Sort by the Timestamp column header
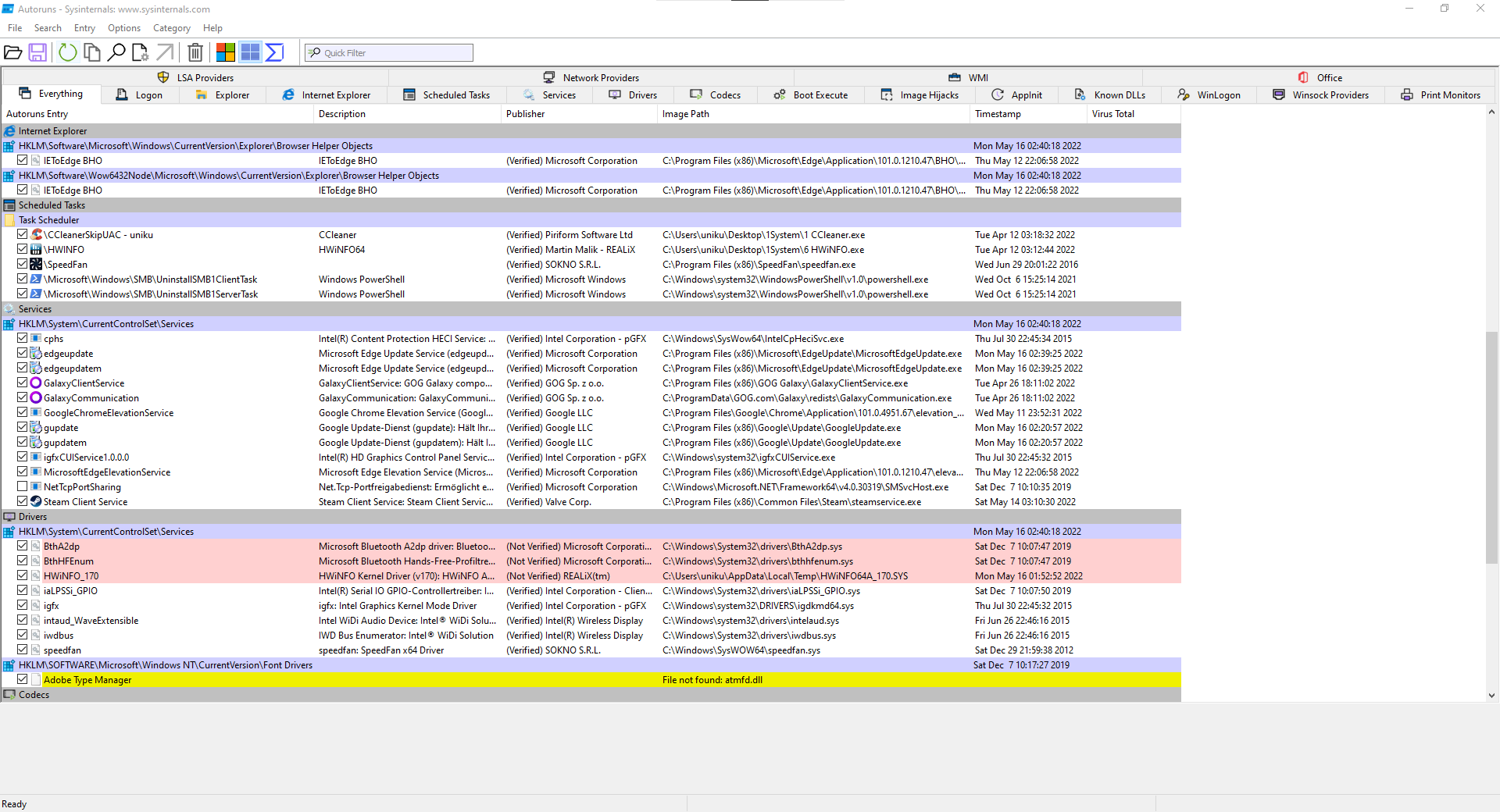 [1028, 114]
